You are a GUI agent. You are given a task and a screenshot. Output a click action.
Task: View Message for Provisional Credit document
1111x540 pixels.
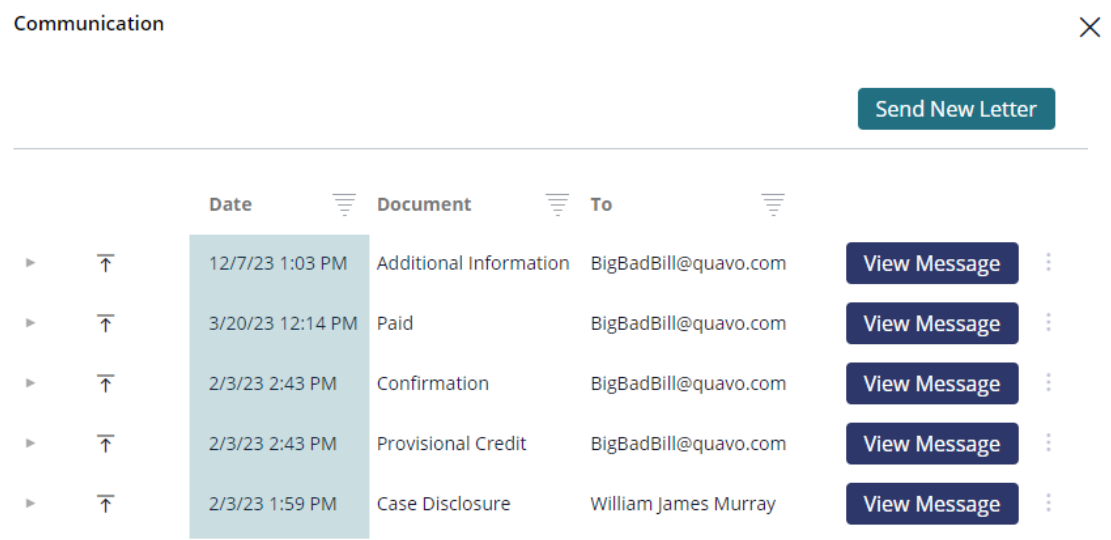coord(932,444)
